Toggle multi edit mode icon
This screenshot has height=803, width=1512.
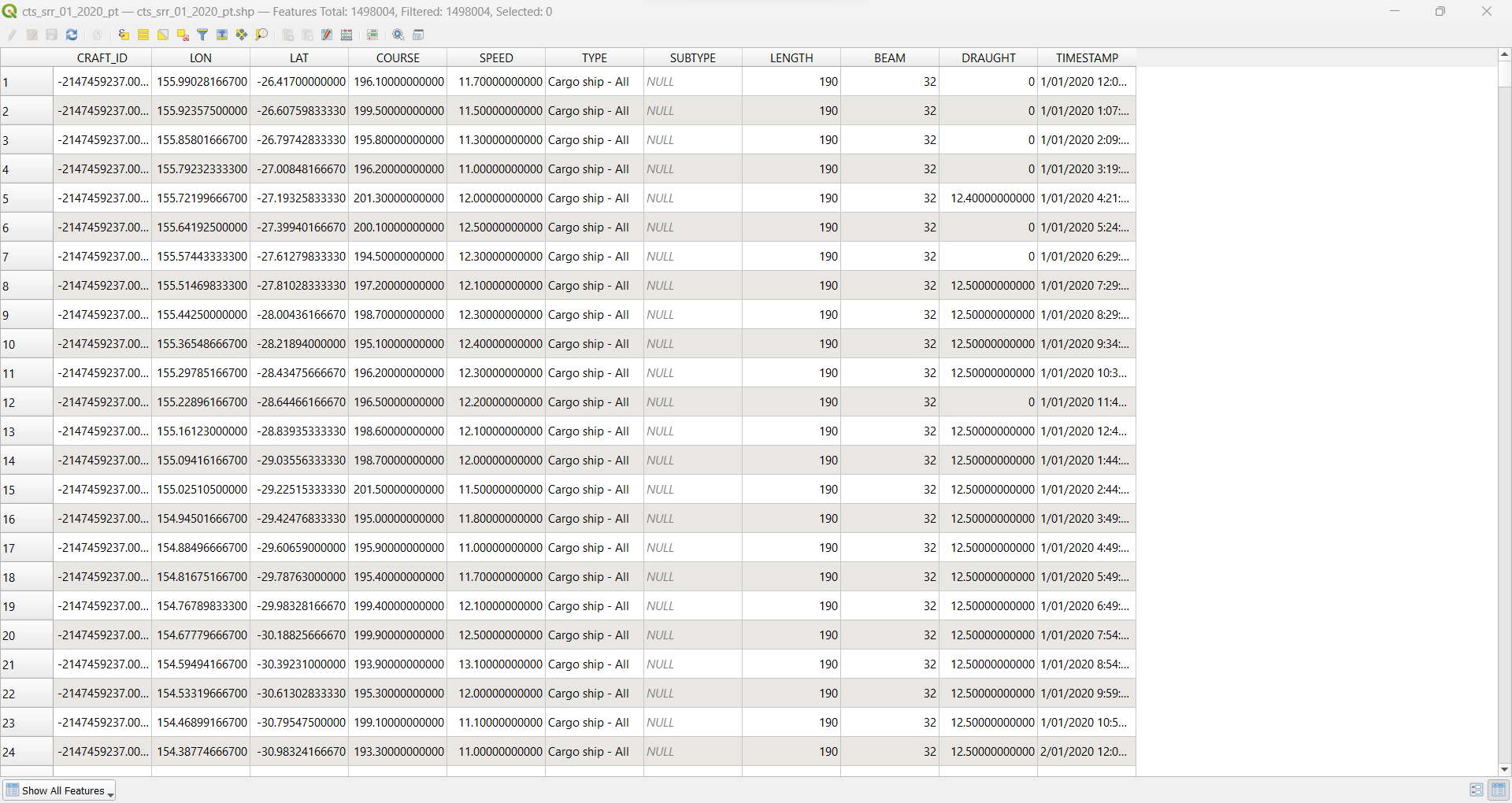click(x=32, y=35)
